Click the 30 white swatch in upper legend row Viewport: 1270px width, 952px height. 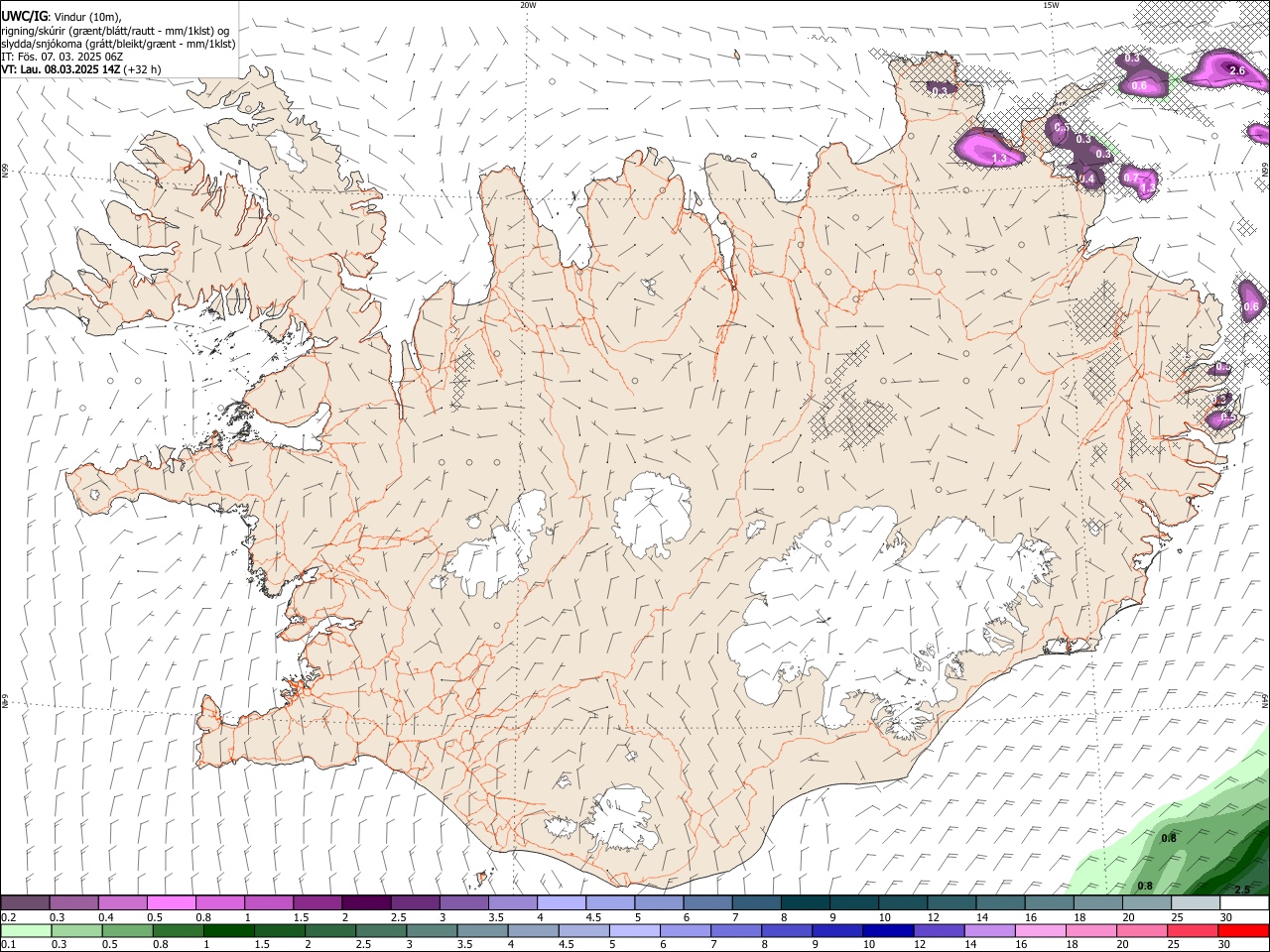(x=1242, y=902)
